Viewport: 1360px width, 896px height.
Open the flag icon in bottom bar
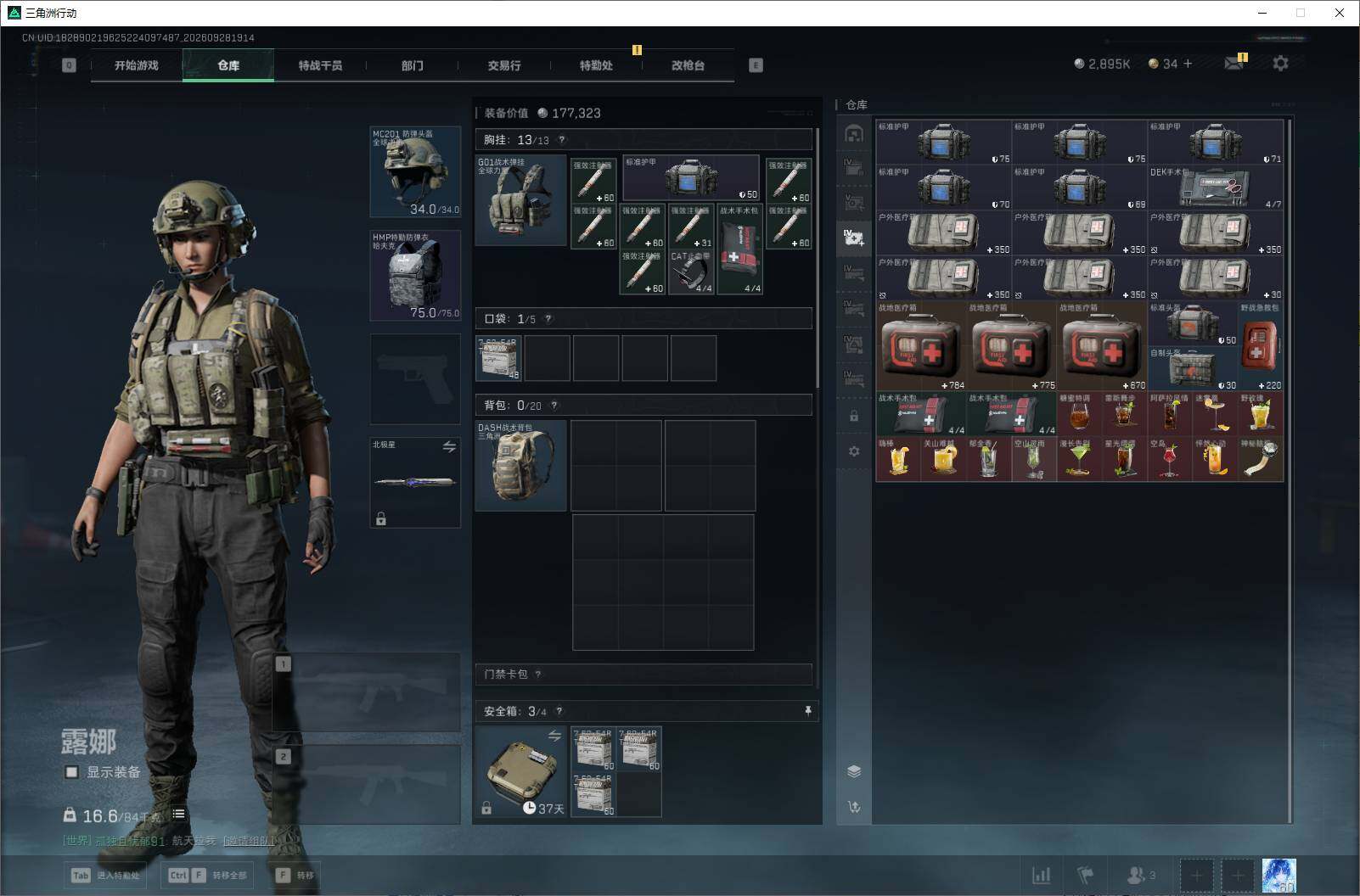click(x=1085, y=875)
